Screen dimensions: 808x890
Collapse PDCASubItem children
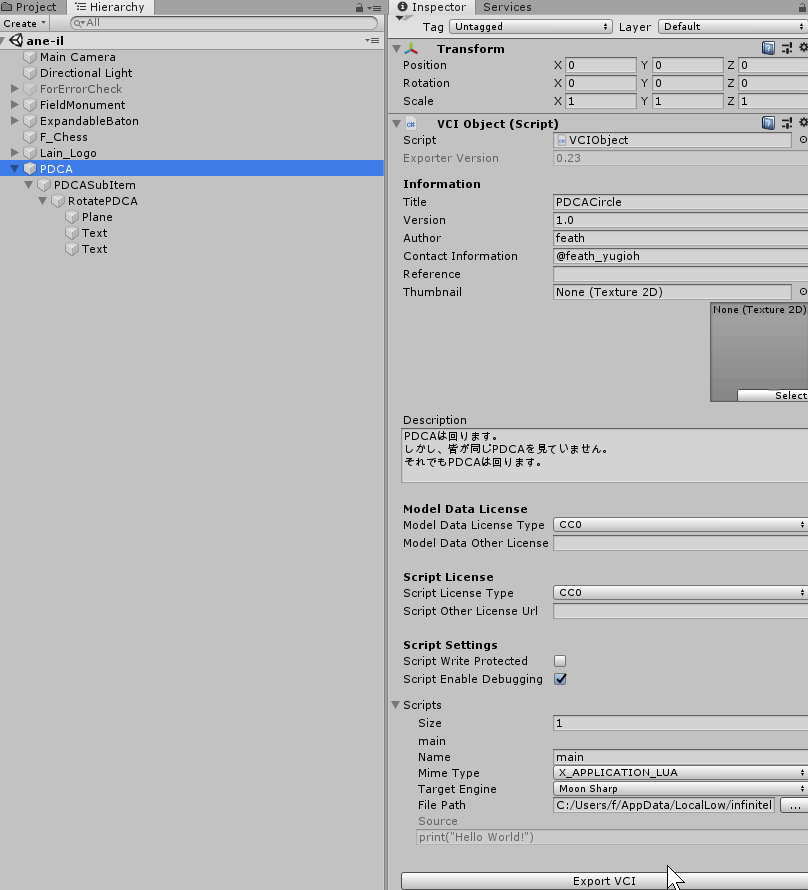coord(29,184)
